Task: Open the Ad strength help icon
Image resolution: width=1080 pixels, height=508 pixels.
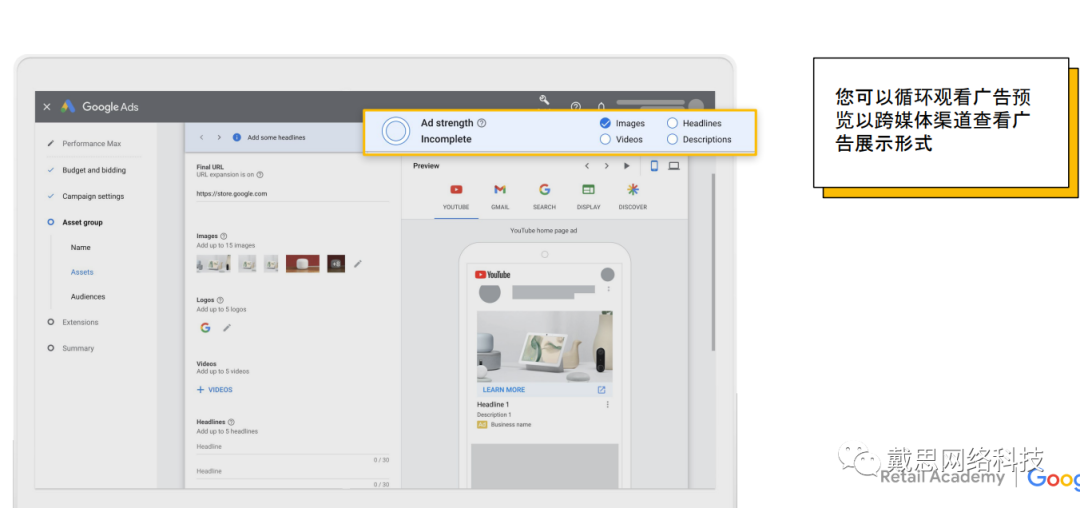Action: tap(481, 123)
